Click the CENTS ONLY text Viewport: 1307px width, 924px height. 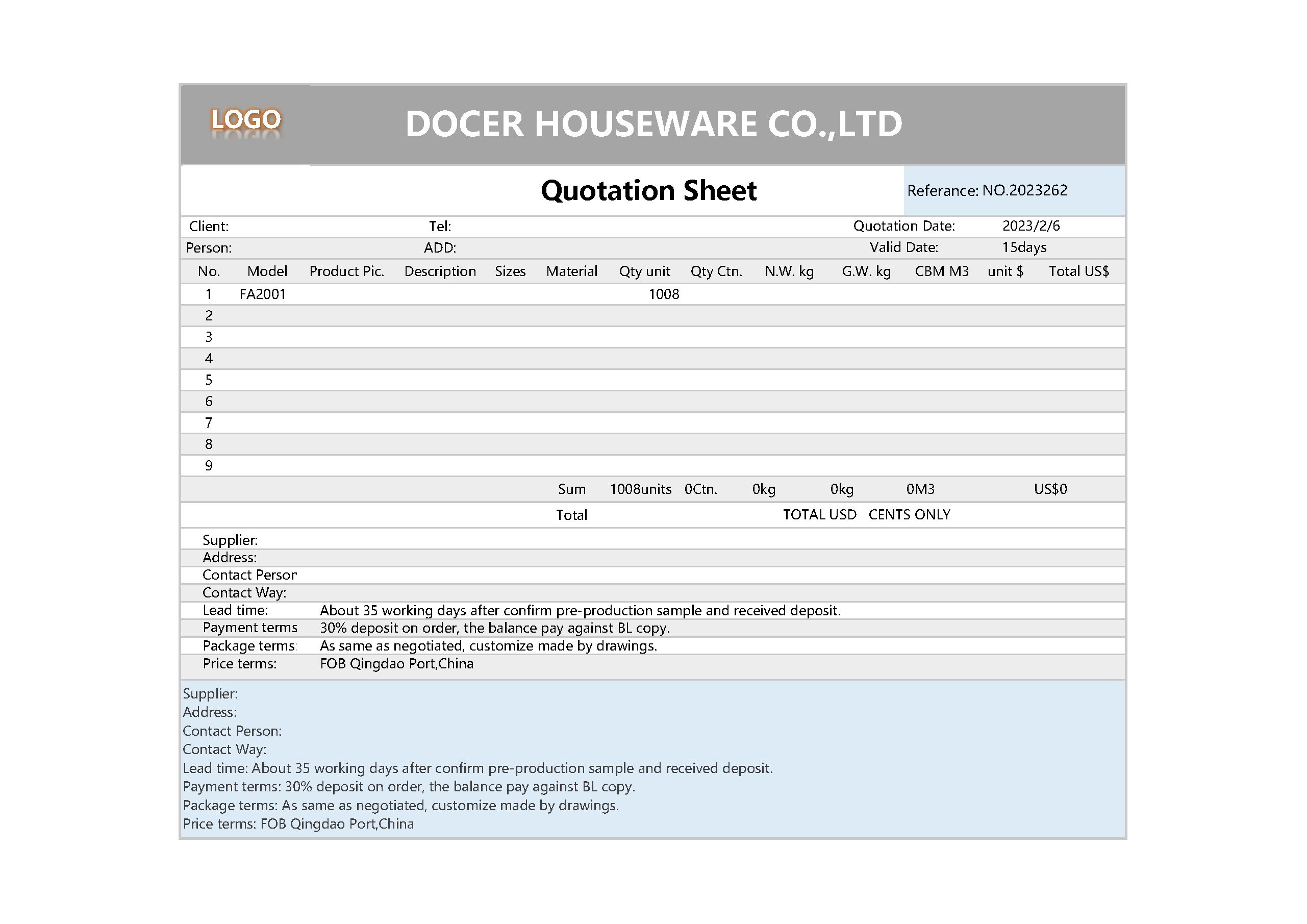[909, 515]
